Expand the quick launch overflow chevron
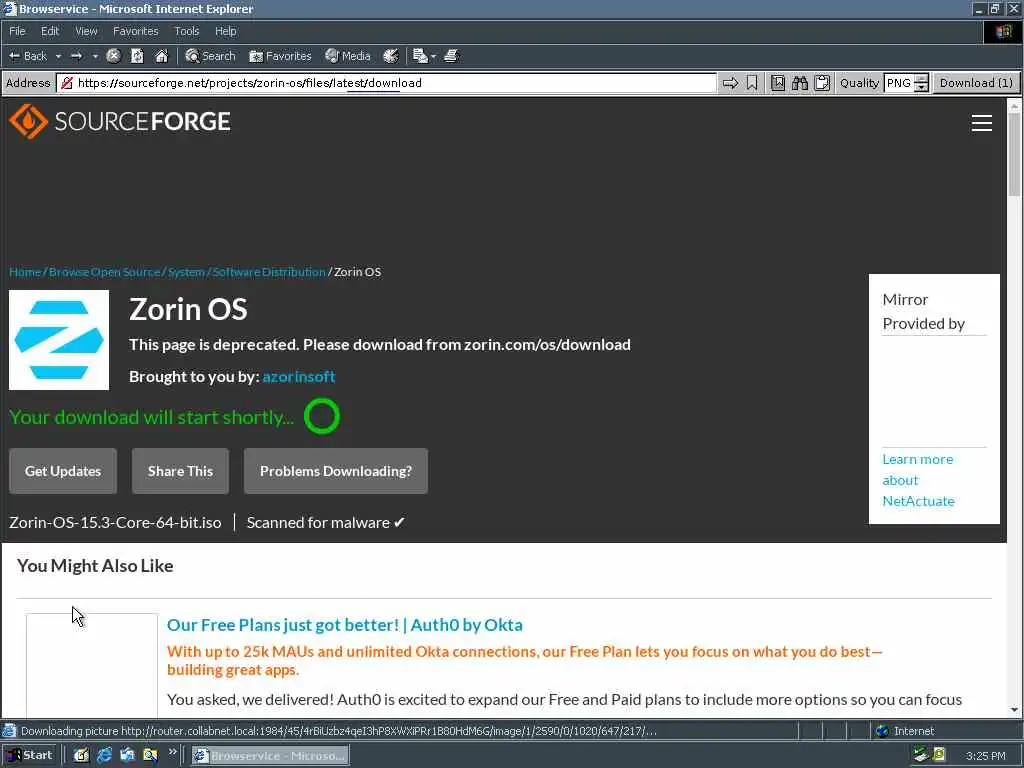Viewport: 1024px width, 768px height. [x=172, y=752]
